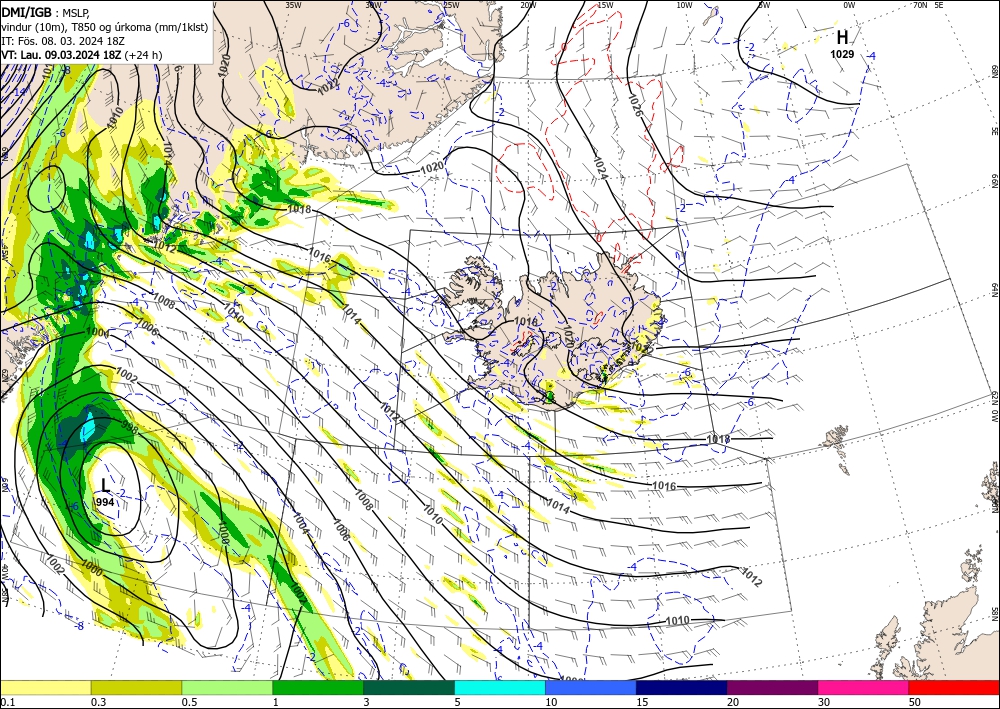Select the purple 20–30 legend swatch

tap(772, 687)
